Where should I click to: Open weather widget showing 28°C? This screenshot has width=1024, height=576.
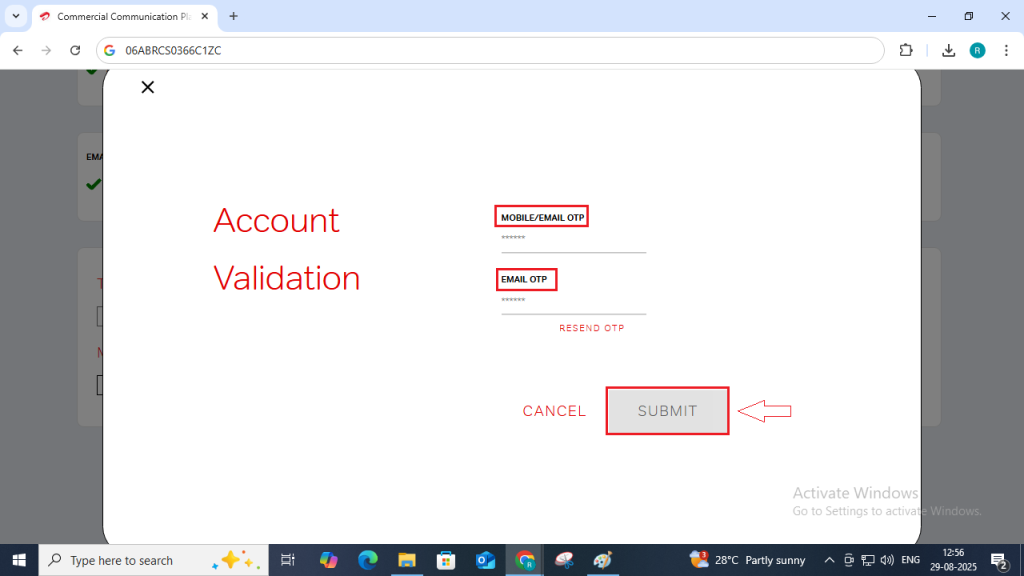[747, 560]
